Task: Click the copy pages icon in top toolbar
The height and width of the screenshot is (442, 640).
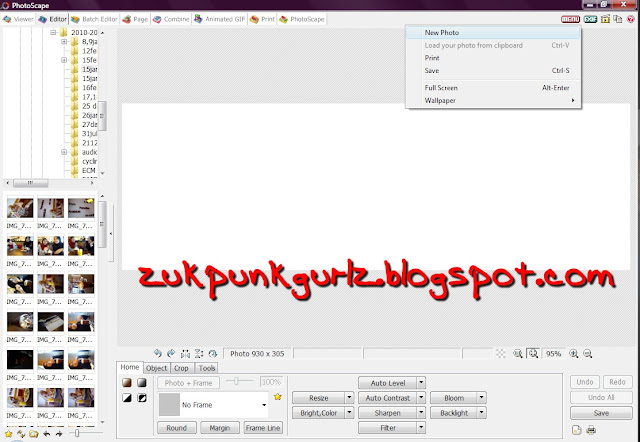Action: [618, 19]
